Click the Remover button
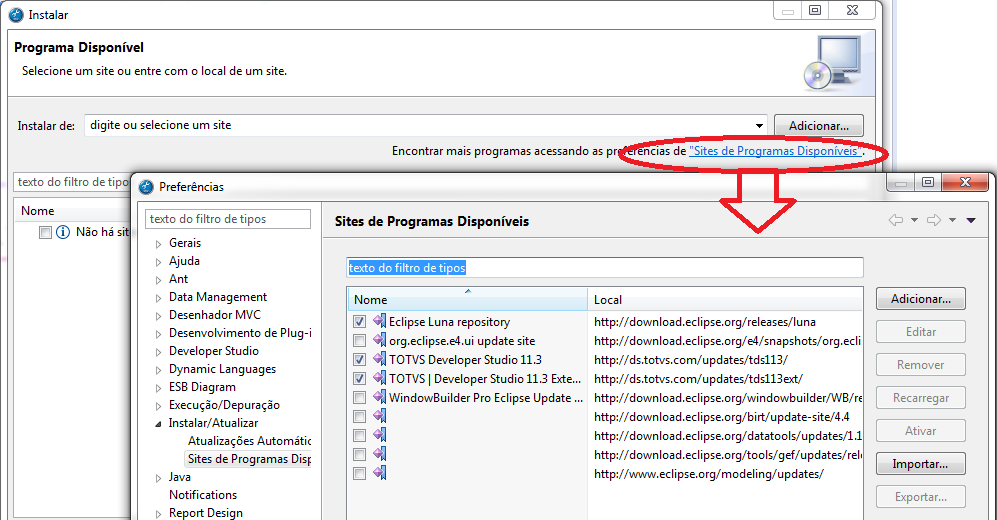Image resolution: width=997 pixels, height=520 pixels. [921, 365]
